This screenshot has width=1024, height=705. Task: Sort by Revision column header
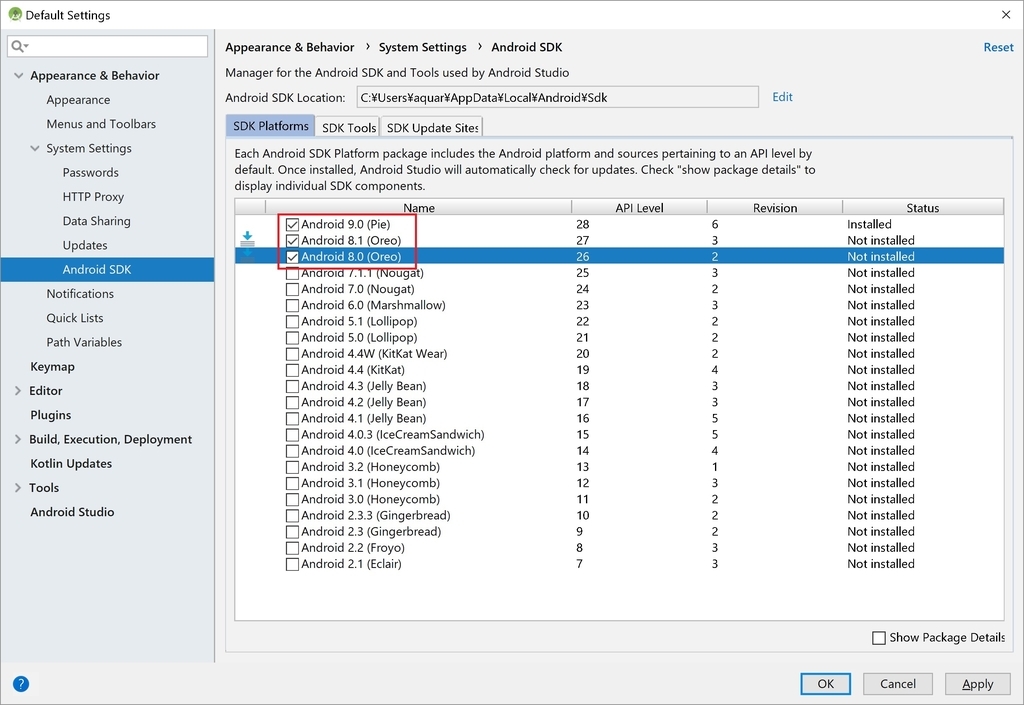[775, 208]
